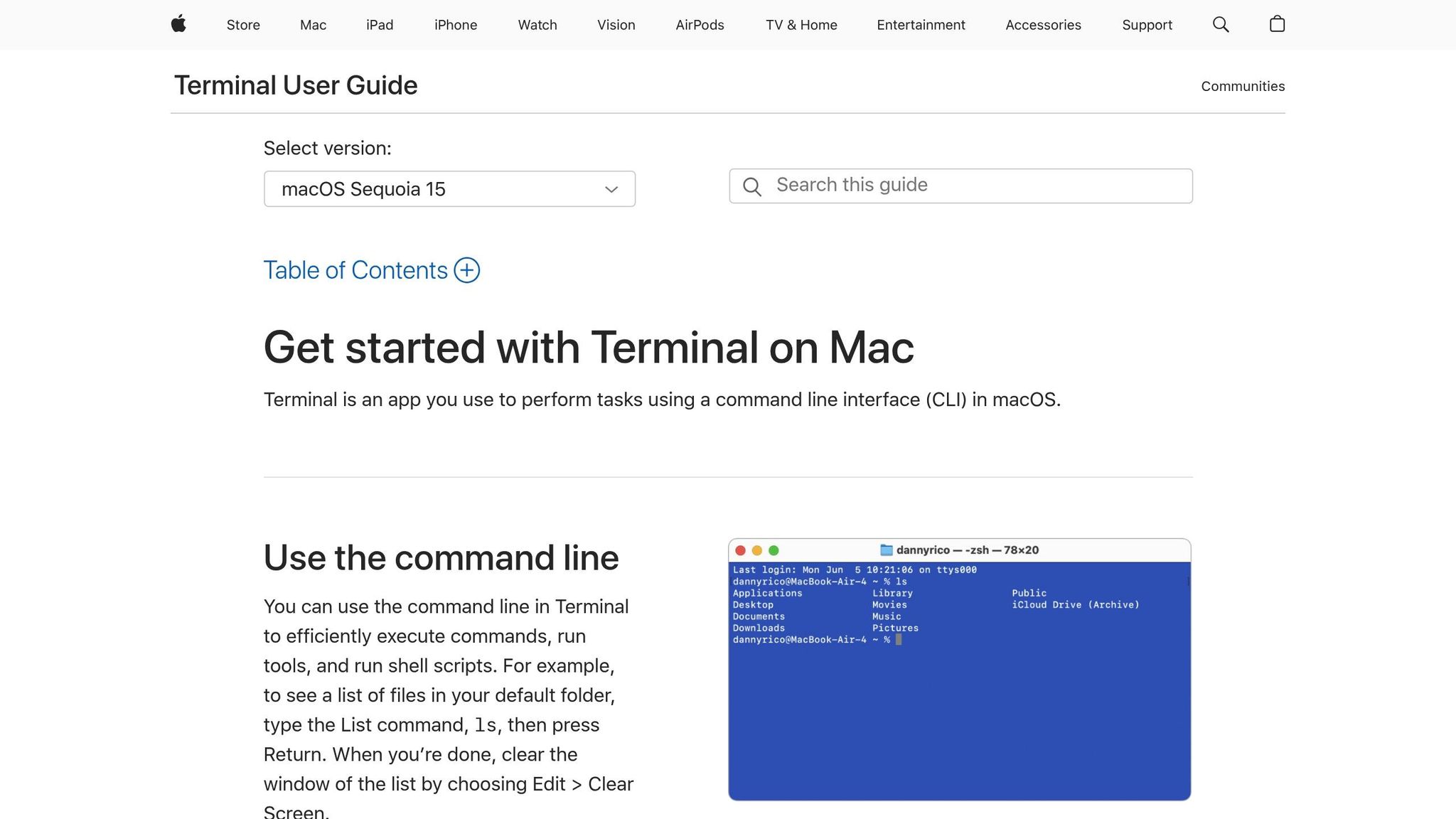Image resolution: width=1456 pixels, height=819 pixels.
Task: Open the Communities link
Action: (1243, 86)
